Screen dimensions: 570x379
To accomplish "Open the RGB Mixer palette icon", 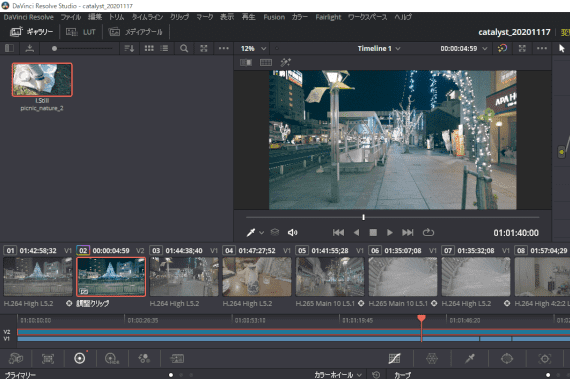I will point(144,359).
